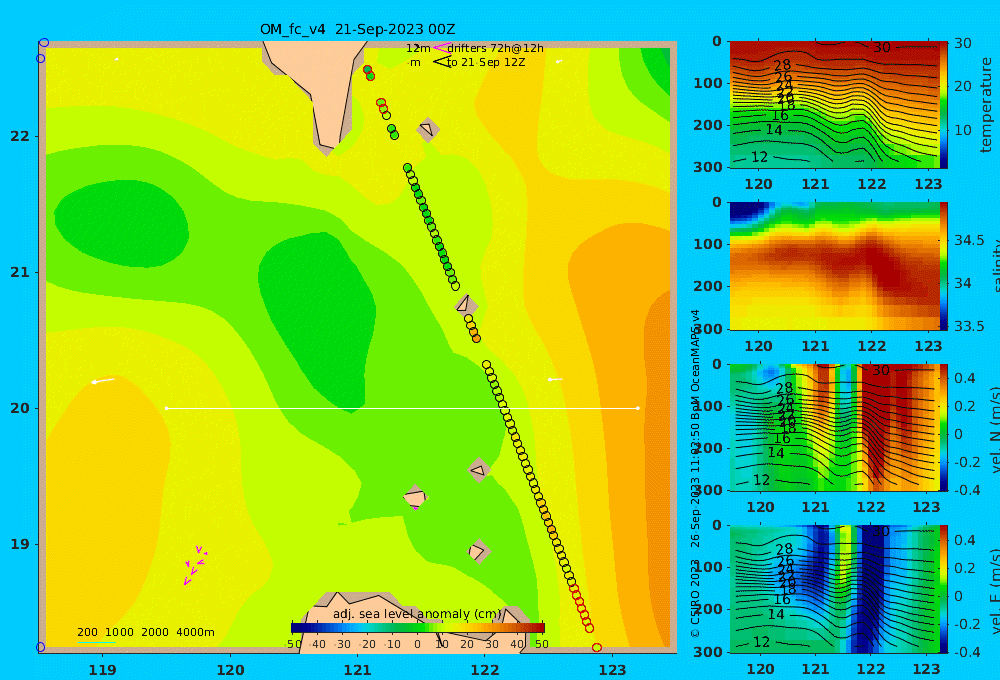Screen dimensions: 1000x680
Task: Click the left endpoint of the white transect line
Action: pos(166,408)
